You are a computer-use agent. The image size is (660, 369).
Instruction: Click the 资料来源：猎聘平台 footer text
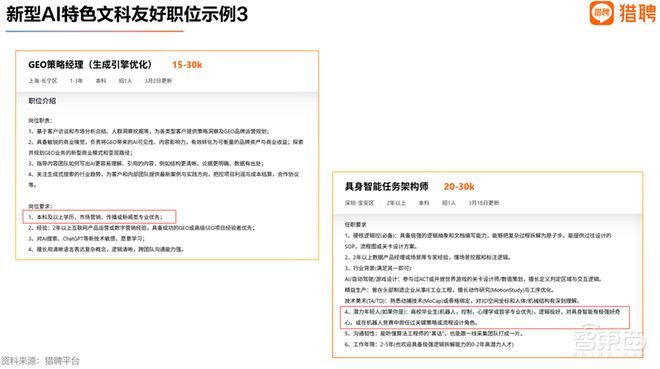[x=40, y=361]
